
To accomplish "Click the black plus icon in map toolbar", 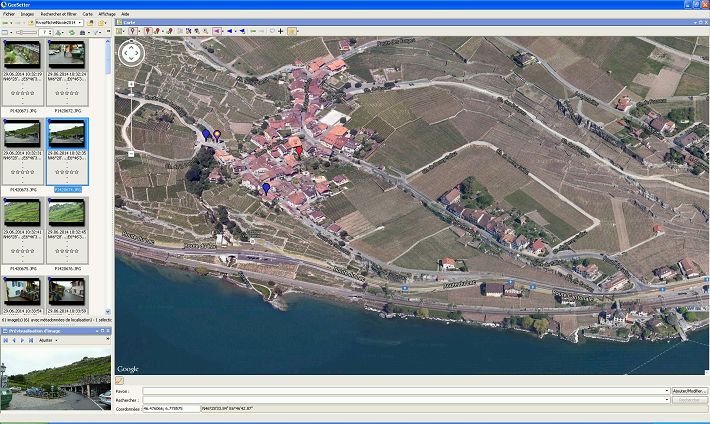I will (281, 31).
